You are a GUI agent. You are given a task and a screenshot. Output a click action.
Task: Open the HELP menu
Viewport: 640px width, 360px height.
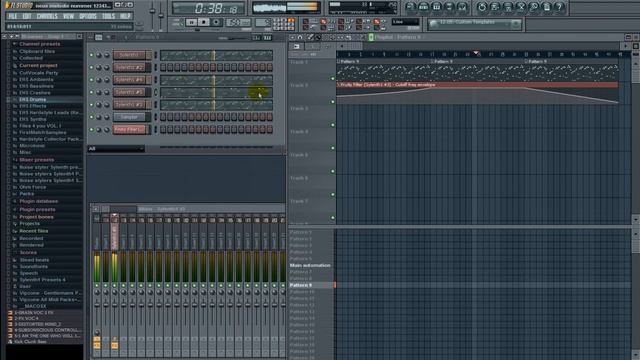[125, 16]
